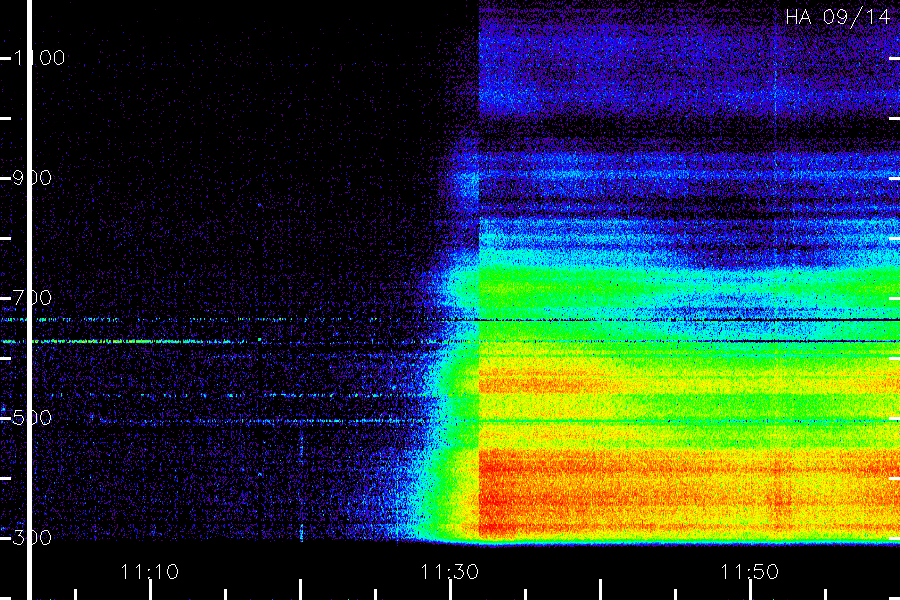Click the 900 frequency axis label
Viewport: 900px width, 600px height.
tap(32, 178)
